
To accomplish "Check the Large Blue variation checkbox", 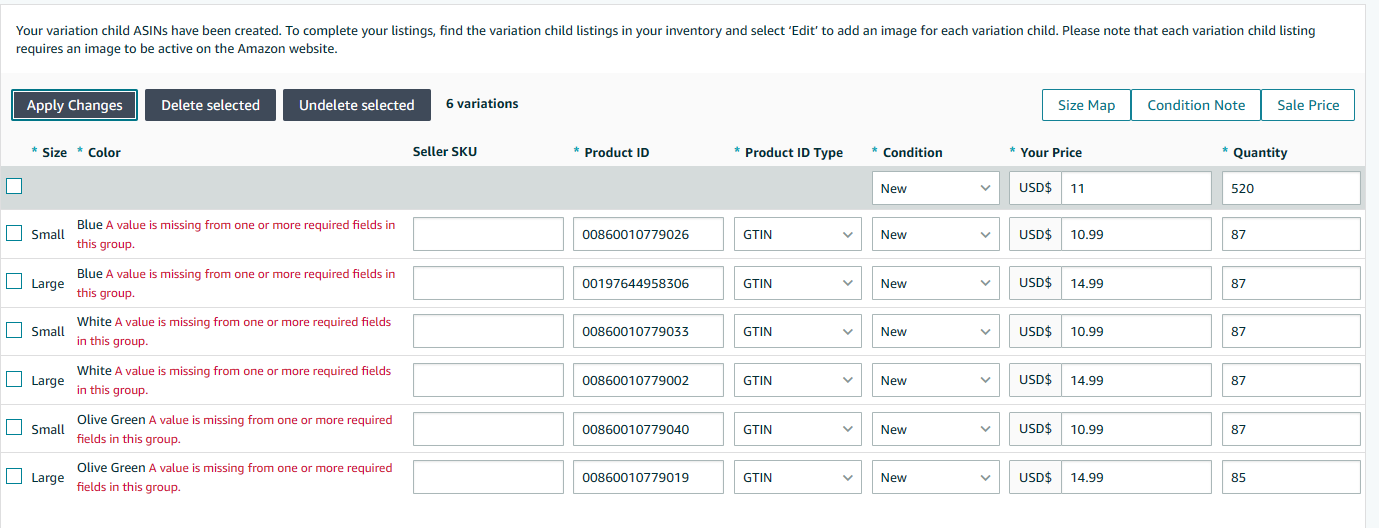I will (14, 281).
